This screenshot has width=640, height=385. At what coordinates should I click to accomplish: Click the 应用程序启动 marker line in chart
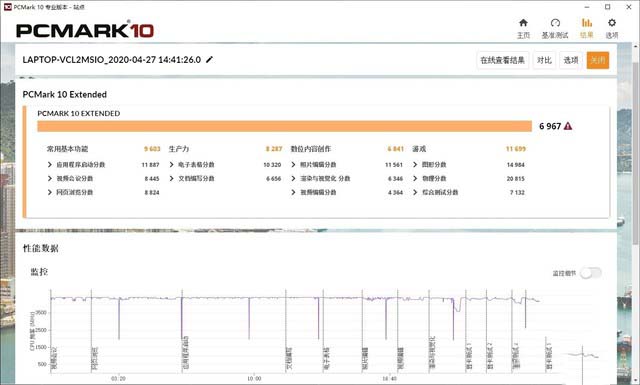point(182,331)
